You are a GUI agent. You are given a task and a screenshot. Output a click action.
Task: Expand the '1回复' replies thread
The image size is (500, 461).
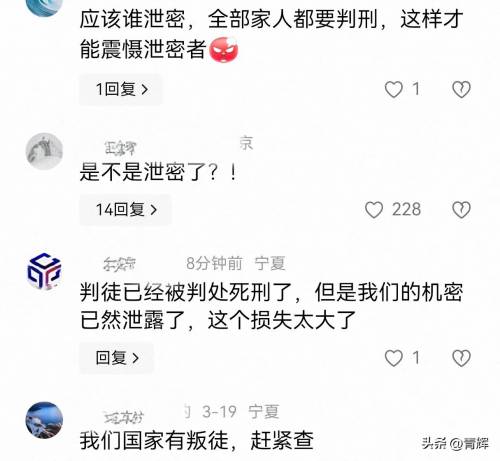pyautogui.click(x=121, y=89)
